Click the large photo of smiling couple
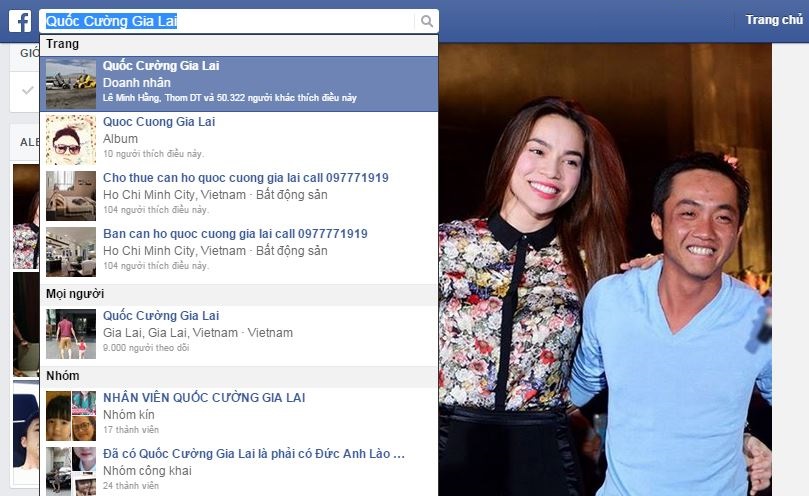 tap(605, 269)
